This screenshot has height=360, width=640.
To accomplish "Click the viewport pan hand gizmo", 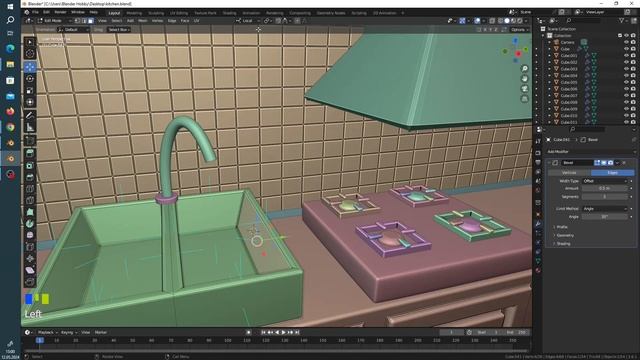I will [524, 79].
